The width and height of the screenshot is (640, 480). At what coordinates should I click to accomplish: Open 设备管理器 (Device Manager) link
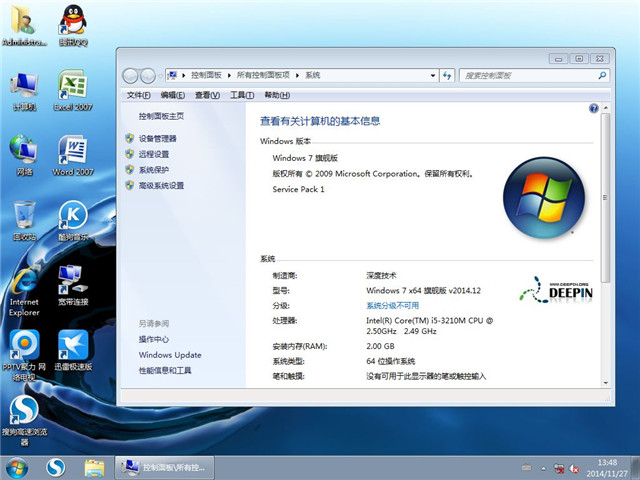click(x=158, y=139)
